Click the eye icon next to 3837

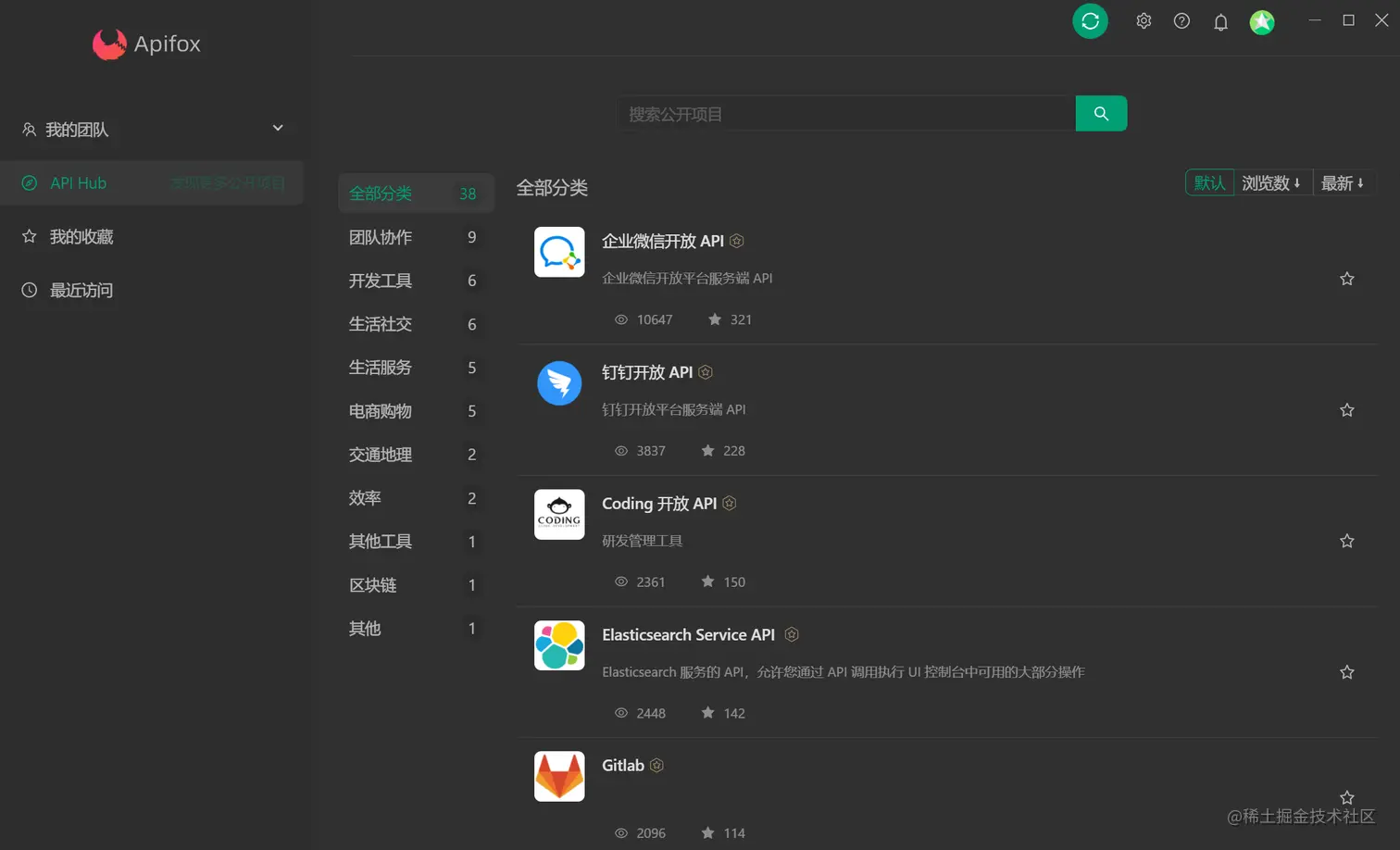(621, 451)
